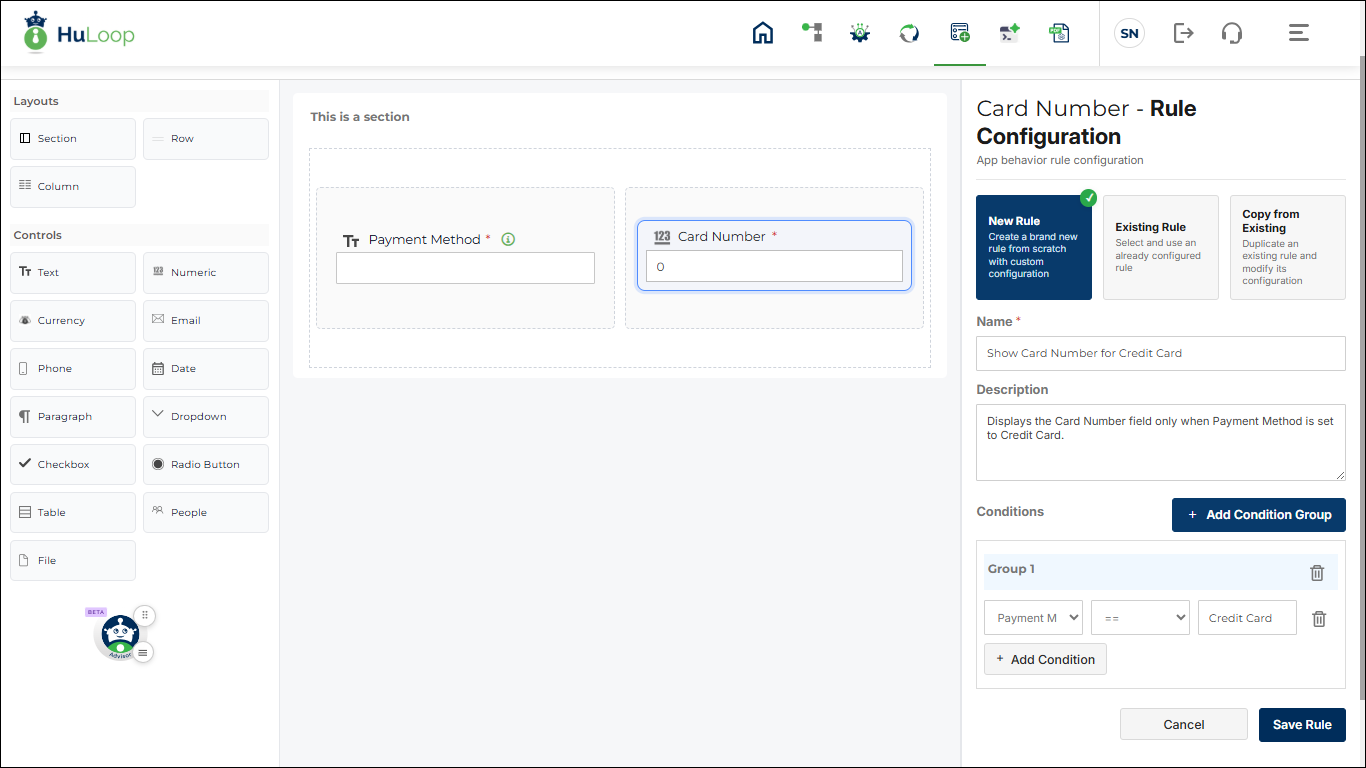The height and width of the screenshot is (768, 1366).
Task: Select the Row layout item
Action: [206, 139]
